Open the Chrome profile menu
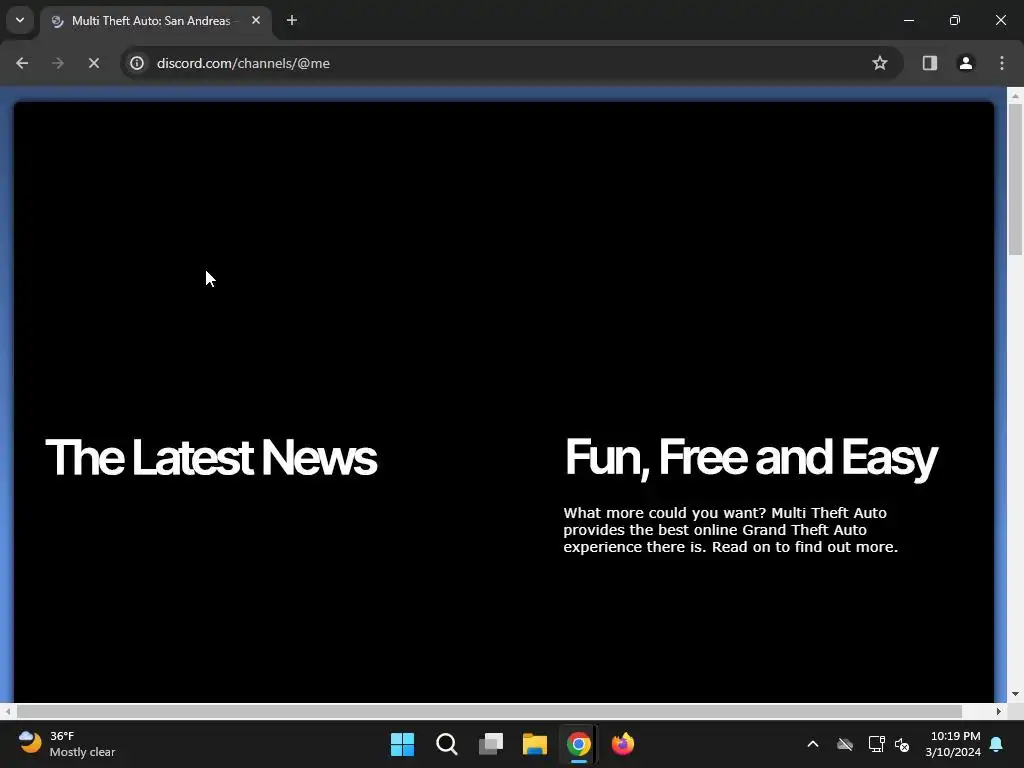1024x768 pixels. (x=965, y=63)
